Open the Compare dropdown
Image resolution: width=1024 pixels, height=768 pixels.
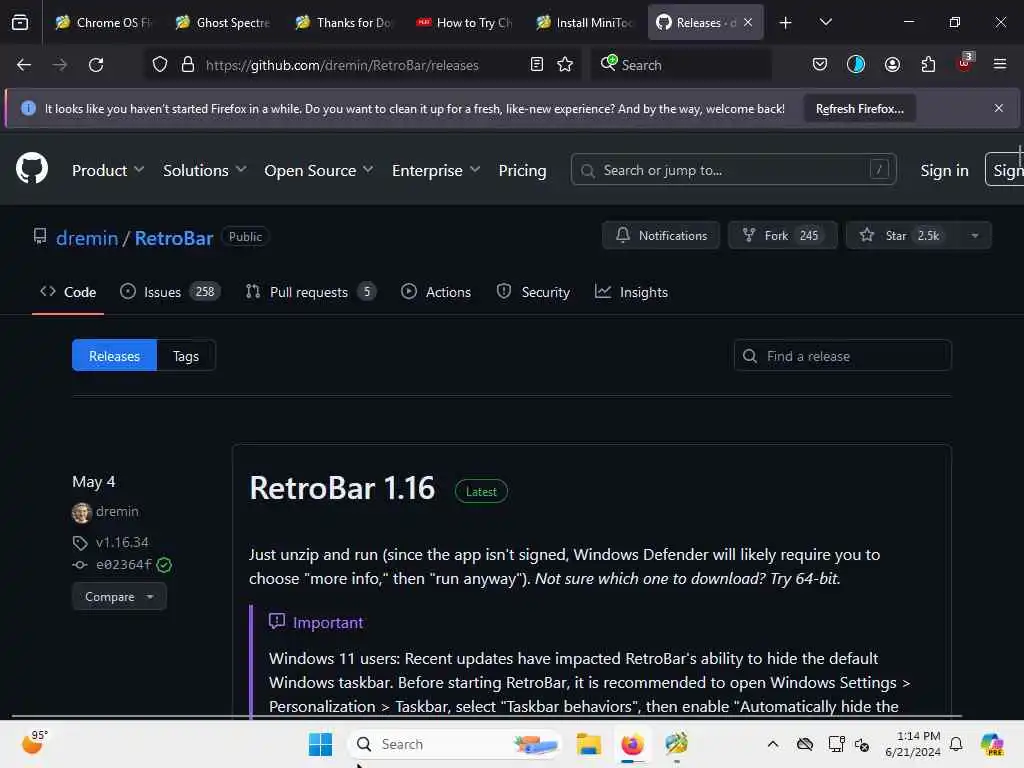(119, 597)
